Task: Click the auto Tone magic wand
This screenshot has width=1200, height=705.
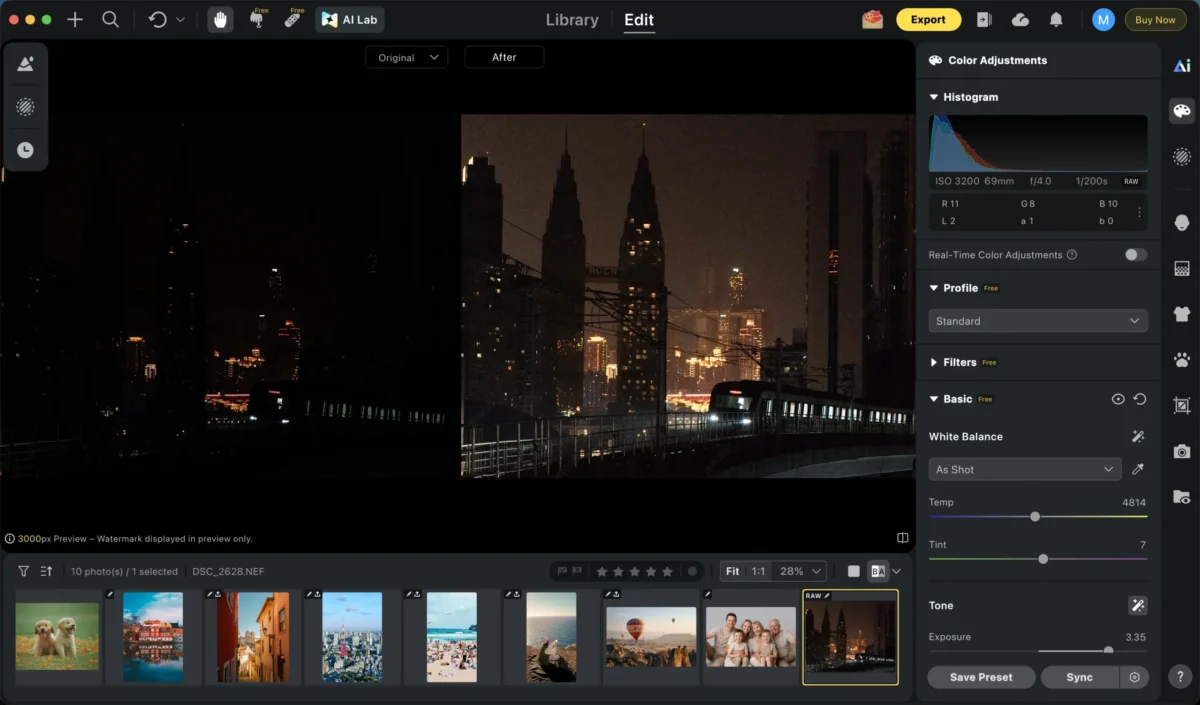Action: coord(1137,605)
